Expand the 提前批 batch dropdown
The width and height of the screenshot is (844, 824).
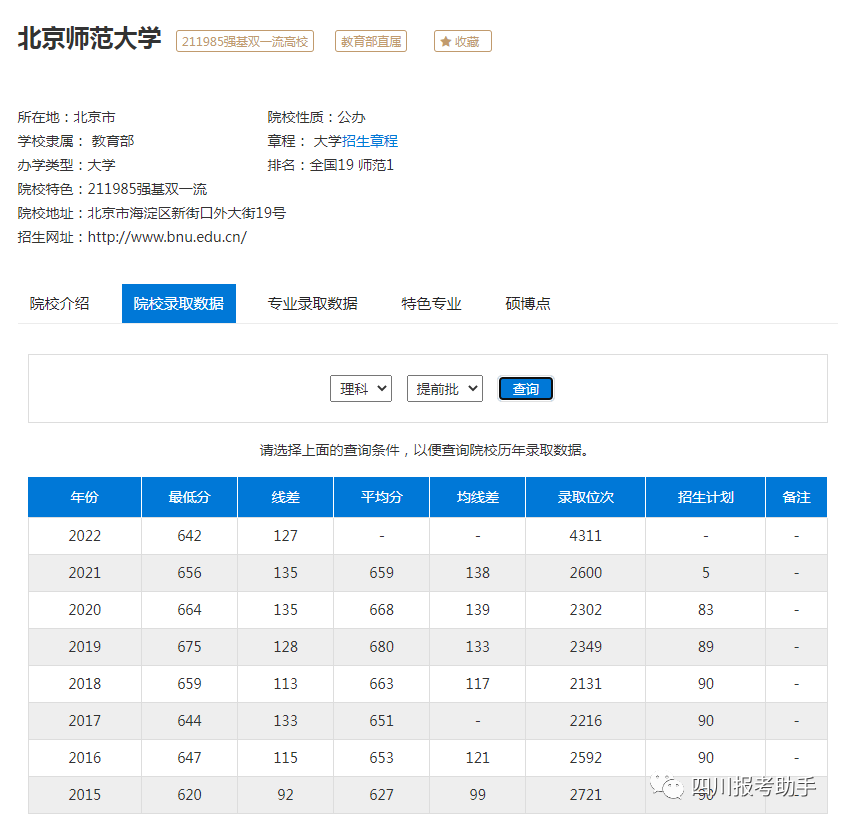445,389
